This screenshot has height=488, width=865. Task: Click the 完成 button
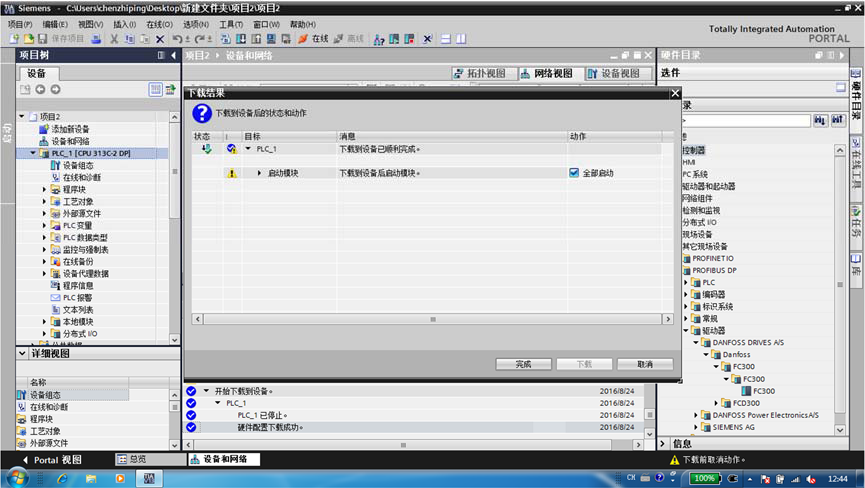[523, 364]
